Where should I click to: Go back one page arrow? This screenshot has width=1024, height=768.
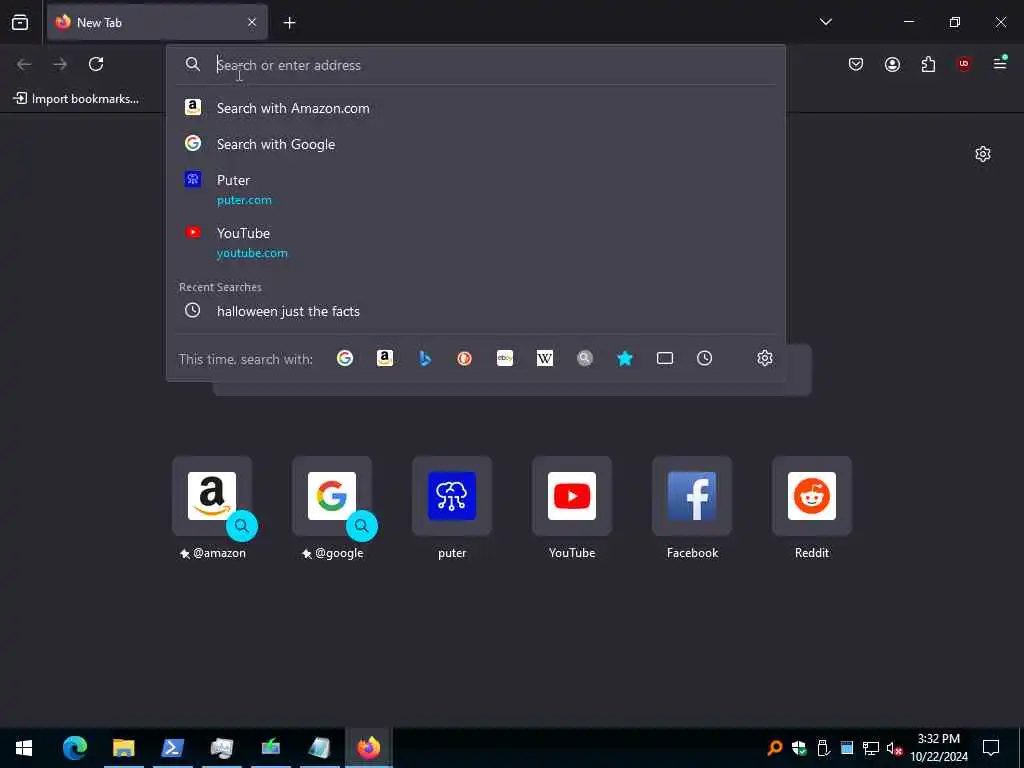tap(24, 64)
